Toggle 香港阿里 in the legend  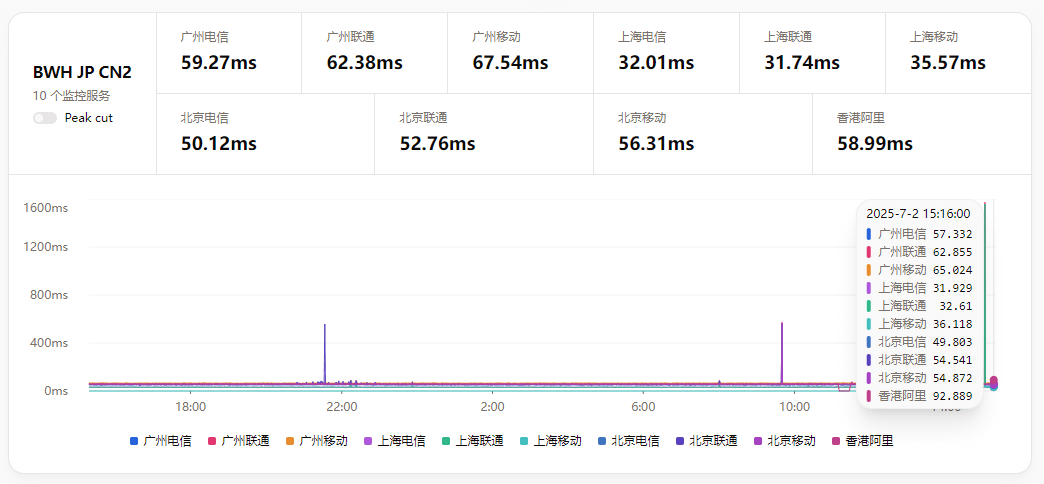[x=862, y=440]
